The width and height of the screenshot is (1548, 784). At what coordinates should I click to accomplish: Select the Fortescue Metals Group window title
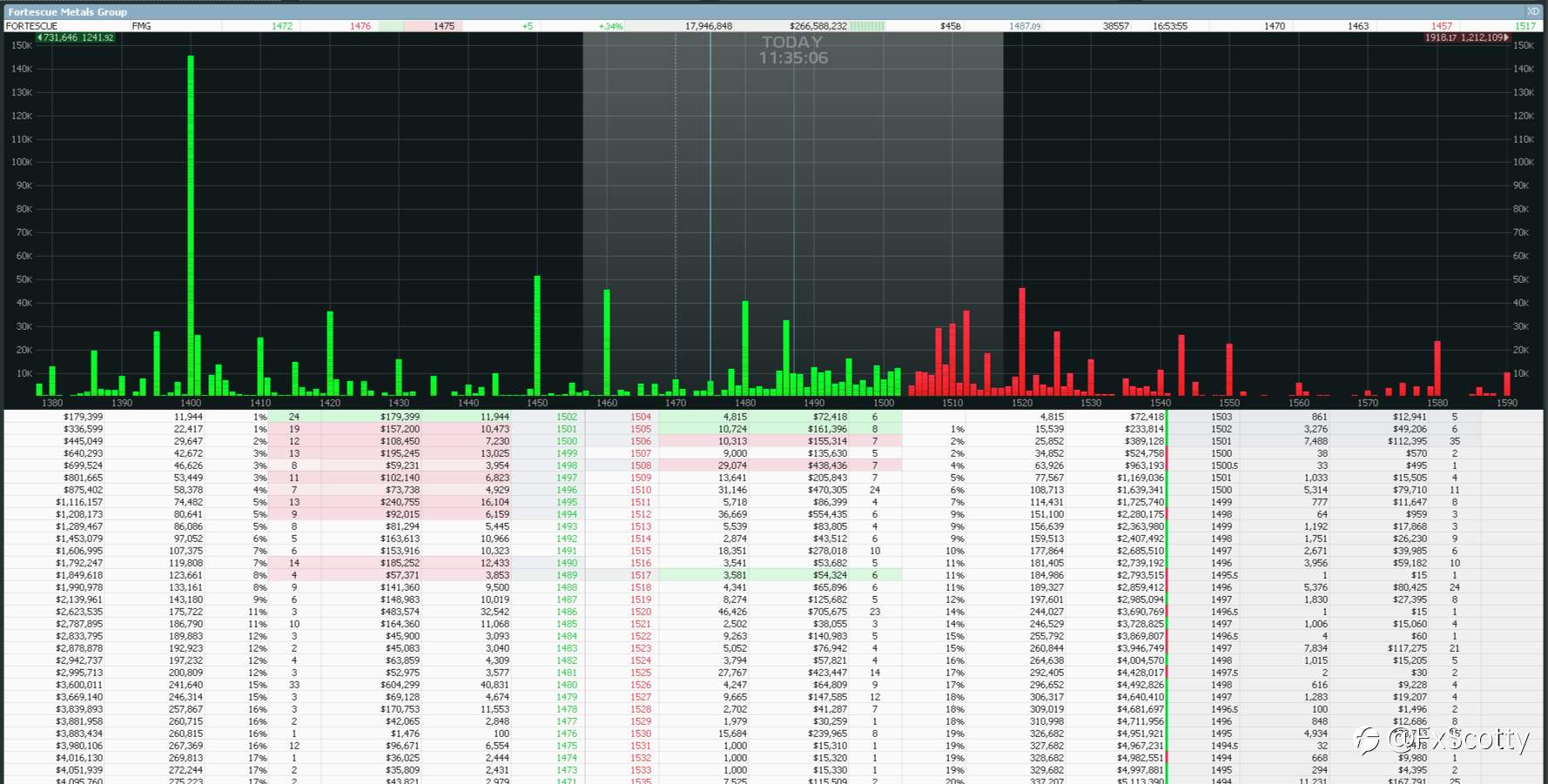[67, 11]
